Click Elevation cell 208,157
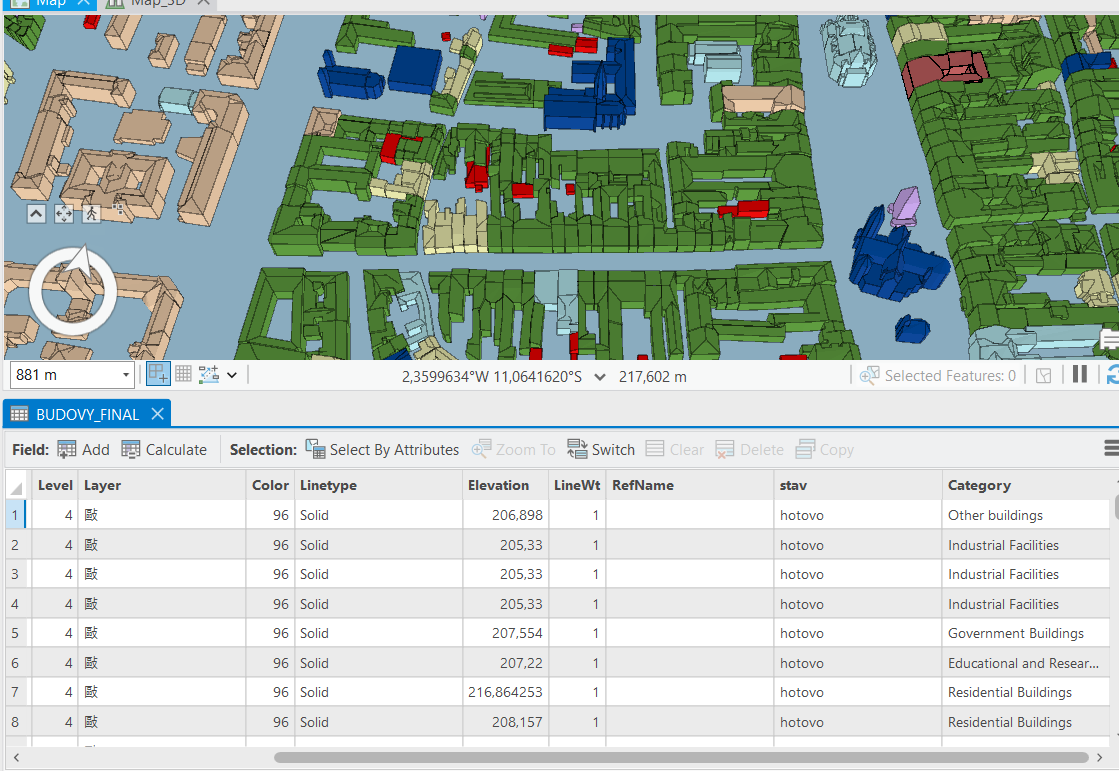Image resolution: width=1119 pixels, height=771 pixels. click(505, 722)
